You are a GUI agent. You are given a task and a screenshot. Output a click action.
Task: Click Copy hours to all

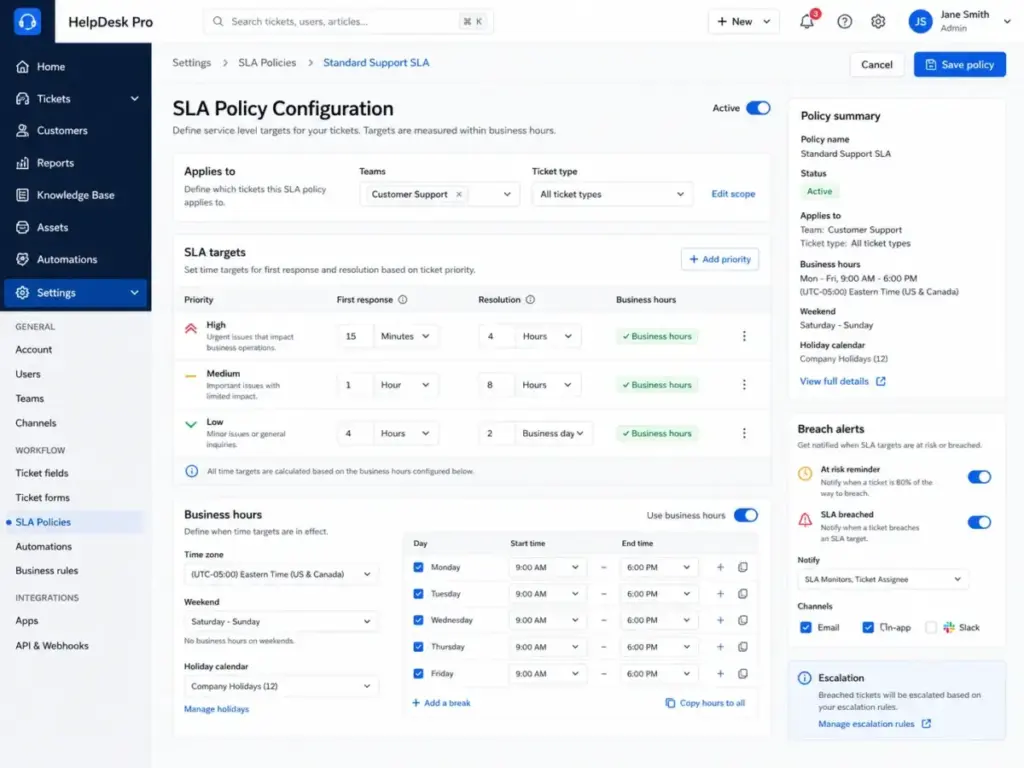[705, 703]
